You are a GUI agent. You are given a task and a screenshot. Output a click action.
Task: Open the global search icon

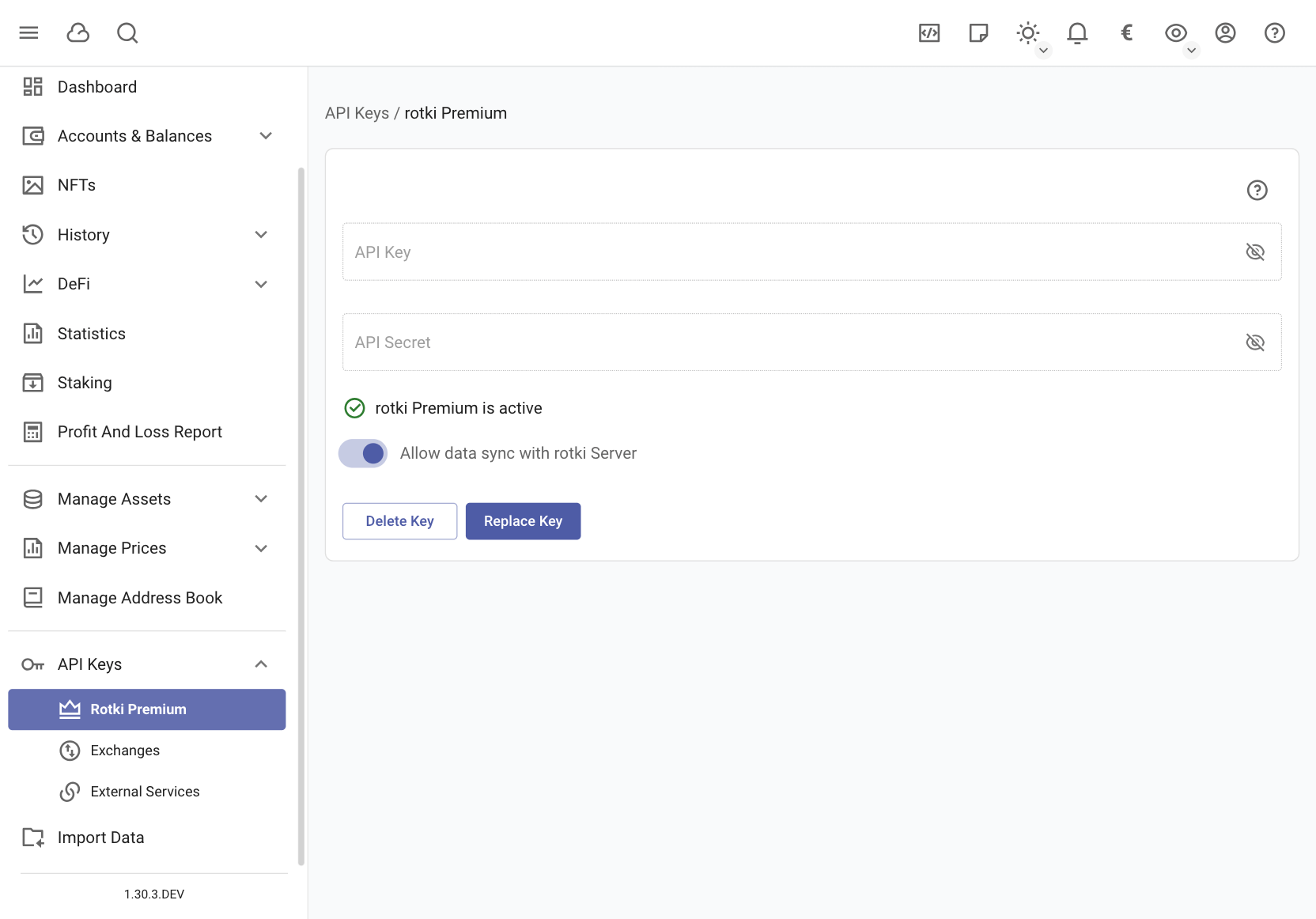coord(127,32)
